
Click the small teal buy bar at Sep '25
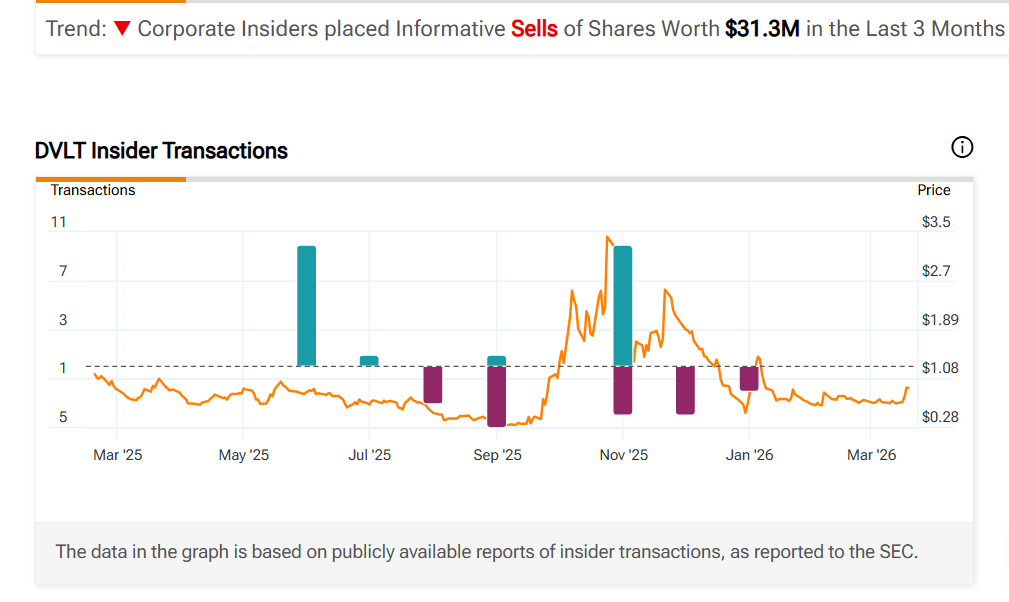pos(497,361)
